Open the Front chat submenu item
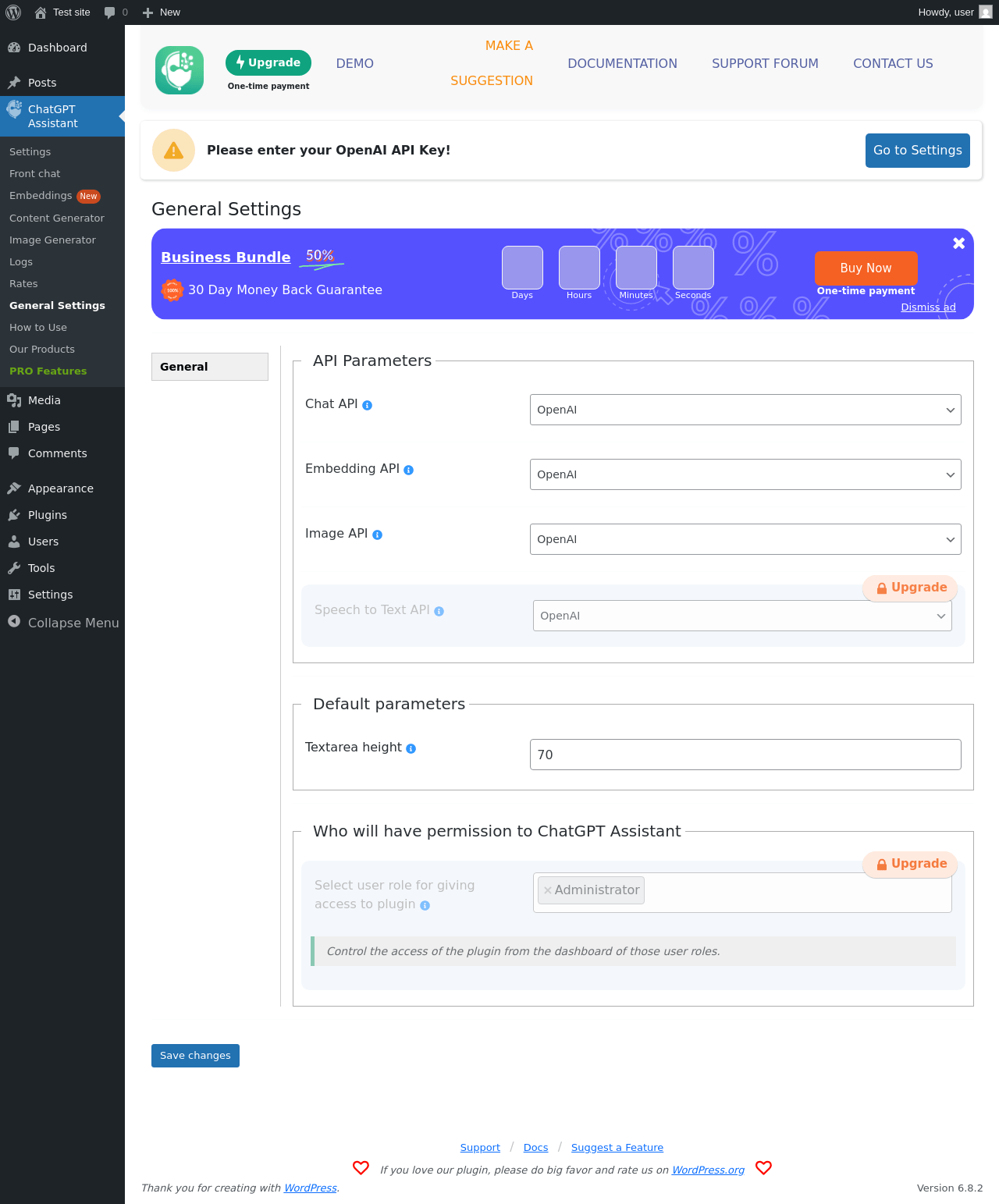Screen dimensions: 999x1204 click(35, 174)
